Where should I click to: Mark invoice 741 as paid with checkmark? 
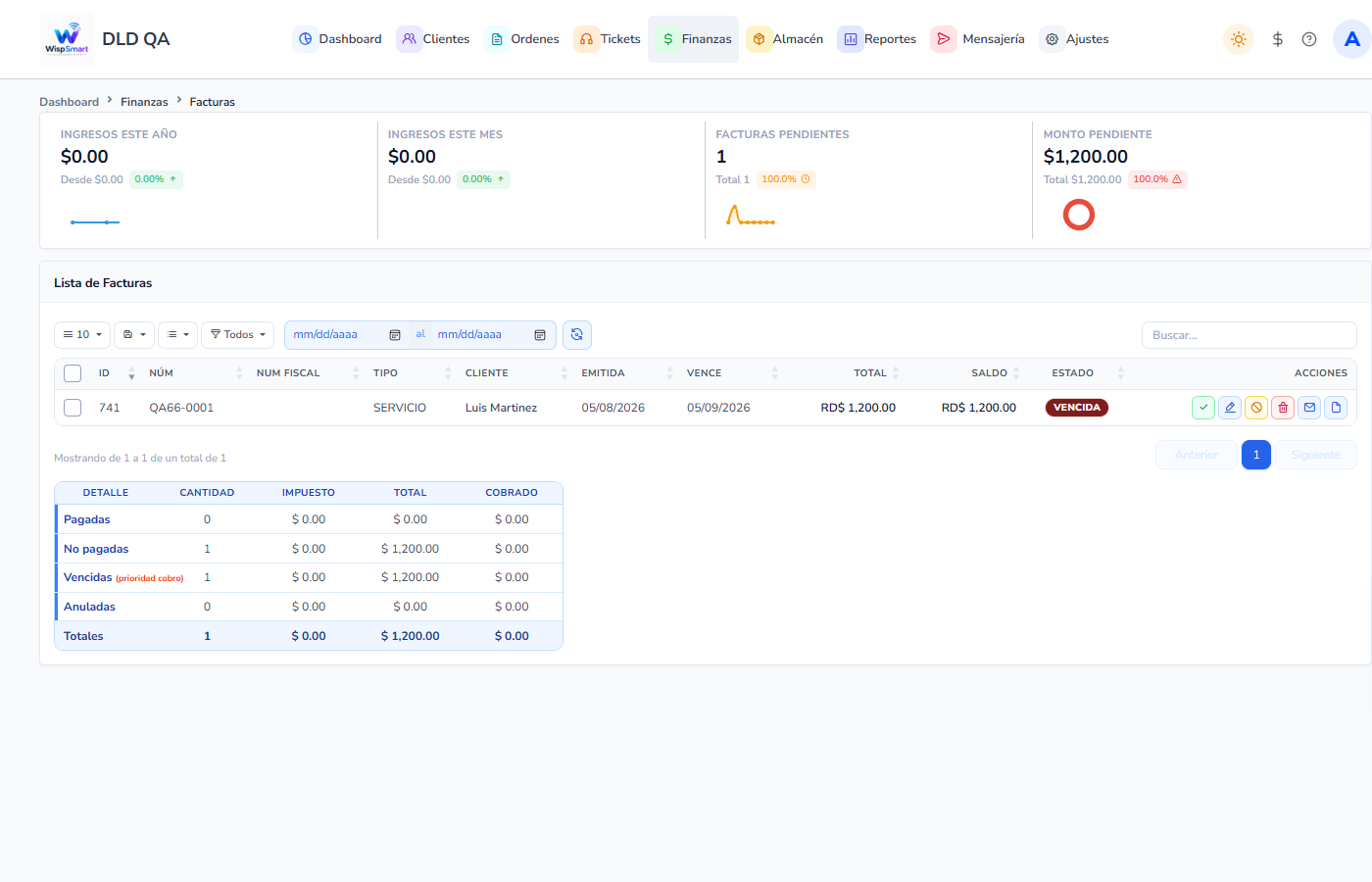pos(1203,408)
